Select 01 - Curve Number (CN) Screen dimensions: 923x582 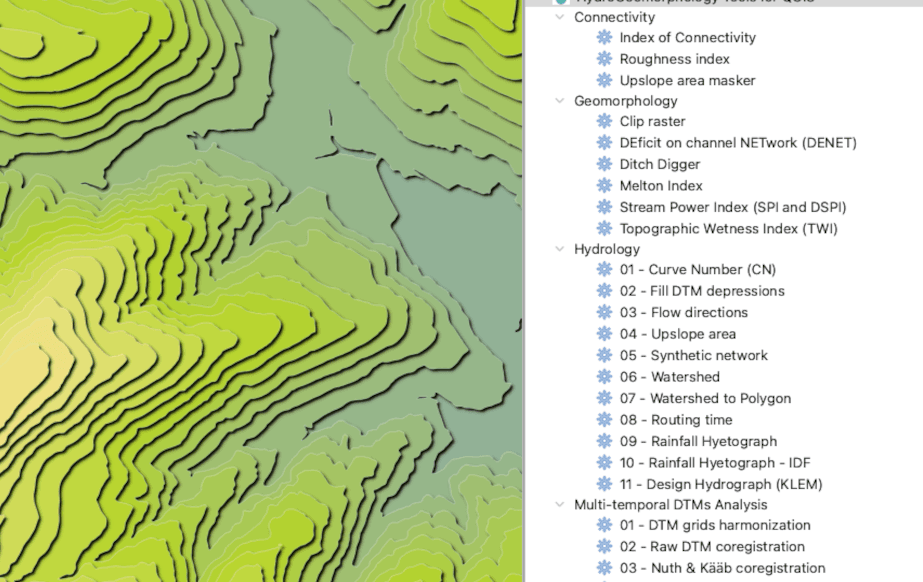[698, 270]
